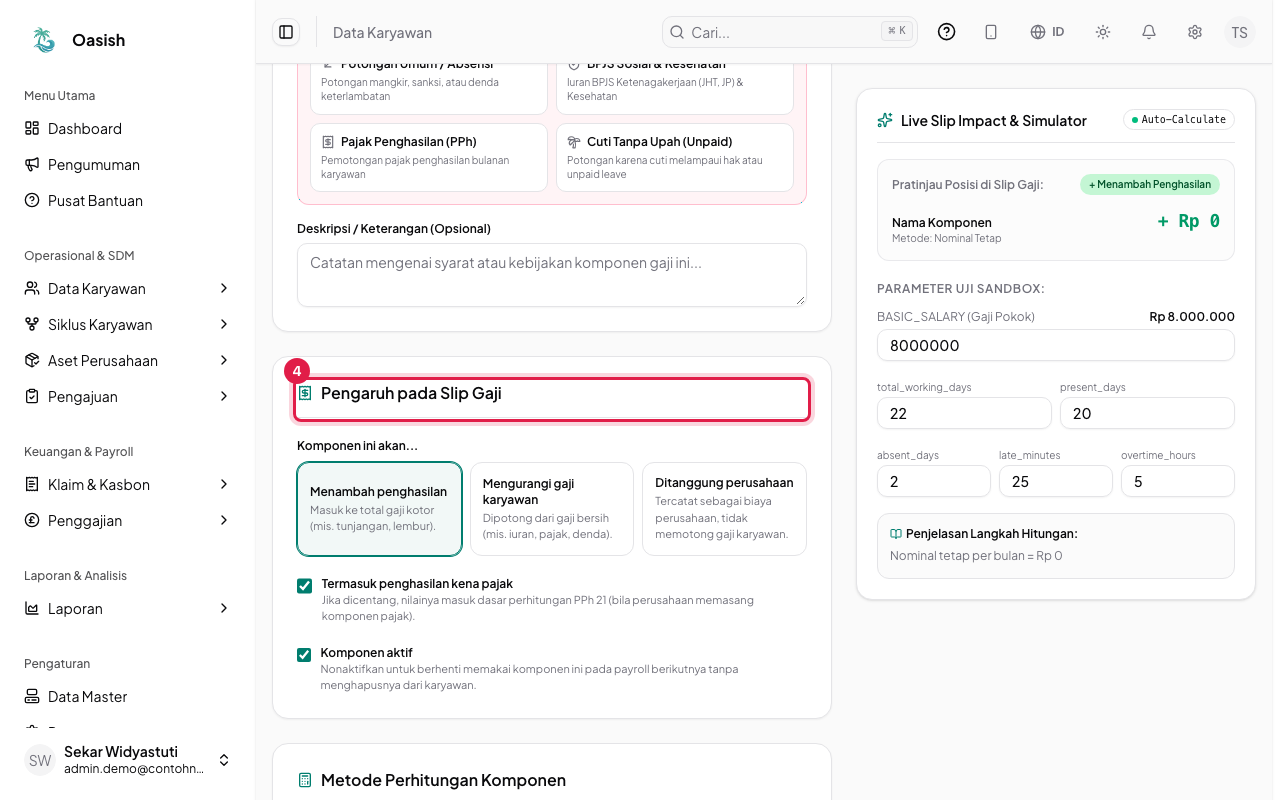Choose Pajak Penghasilan (PPh) card
Viewport: 1280px width, 800px height.
pyautogui.click(x=429, y=157)
